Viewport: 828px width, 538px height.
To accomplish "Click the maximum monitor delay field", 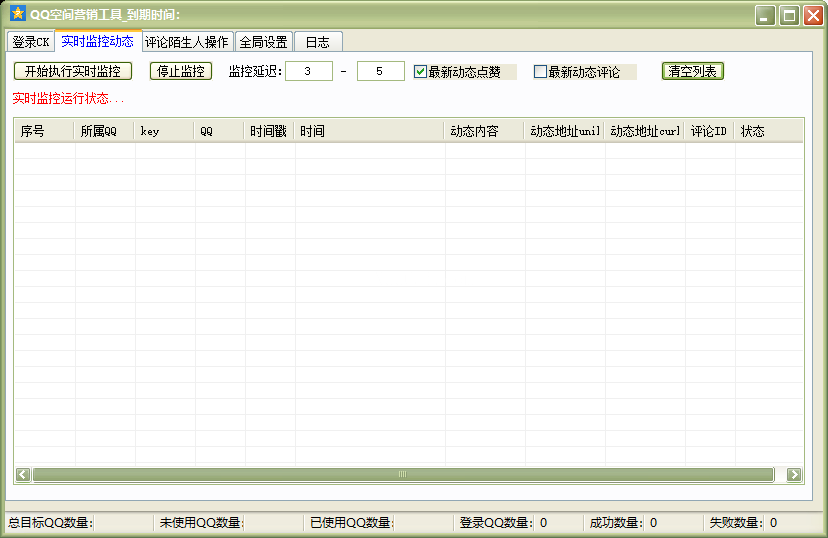I will click(380, 71).
